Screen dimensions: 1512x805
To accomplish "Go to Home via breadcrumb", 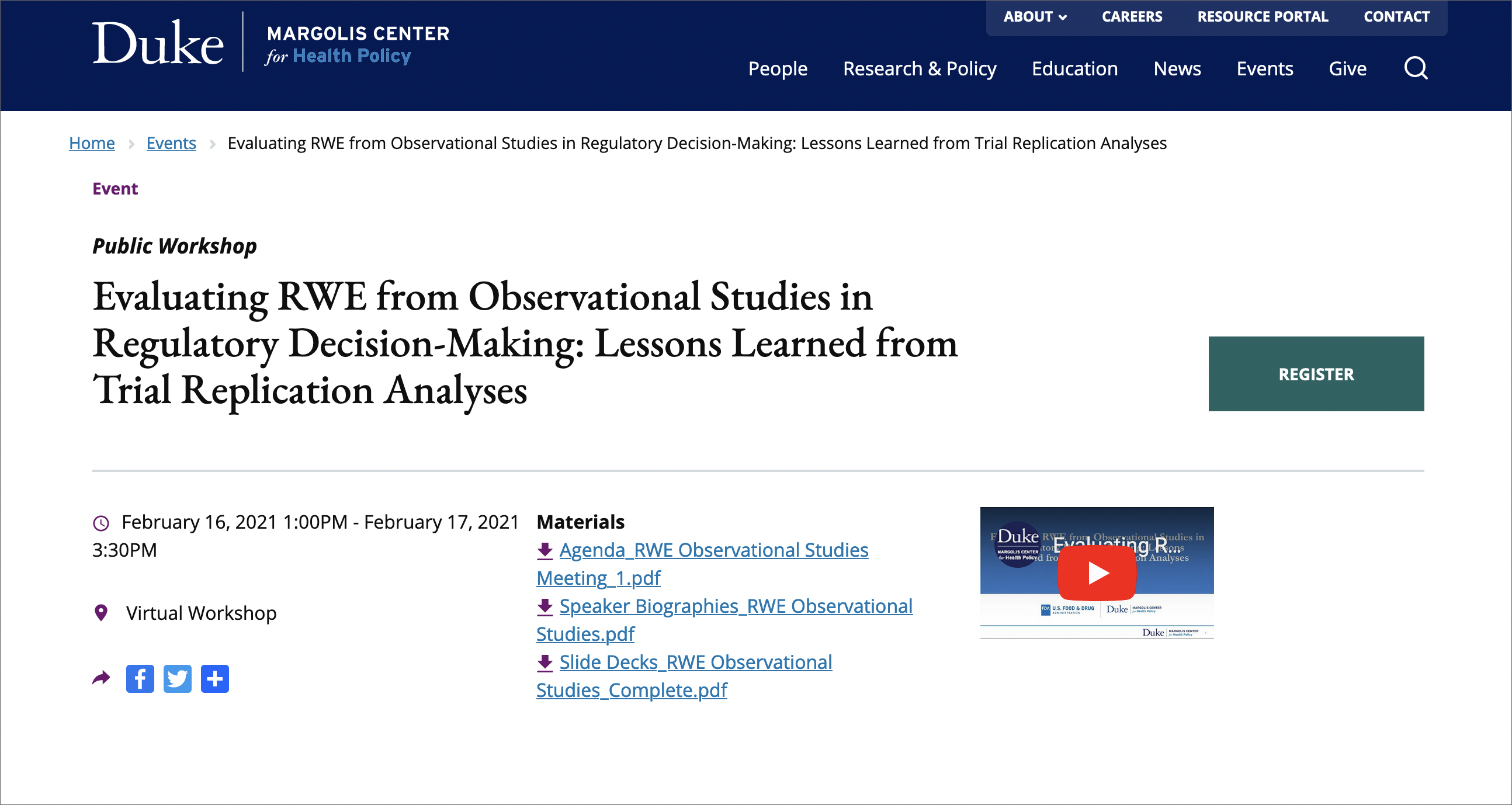I will [x=92, y=143].
